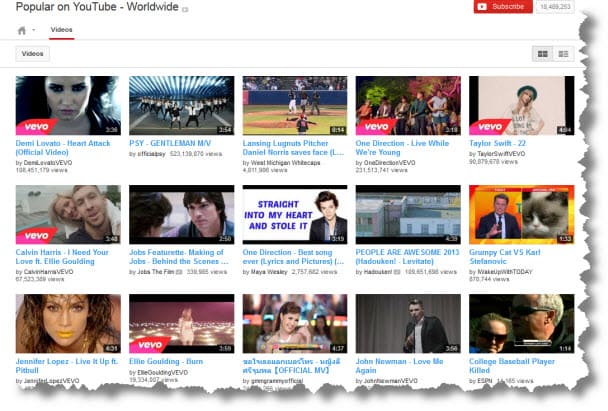This screenshot has width=608, height=411.
Task: Click Jennifer Lopez - Live It Up title
Action: [67, 366]
